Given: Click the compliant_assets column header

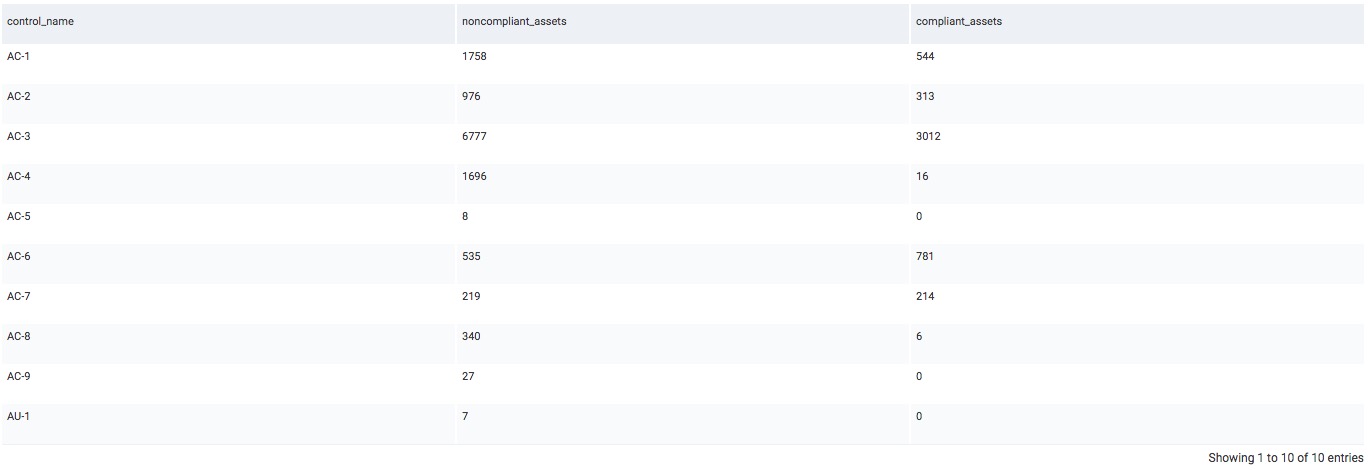Looking at the screenshot, I should tap(959, 22).
